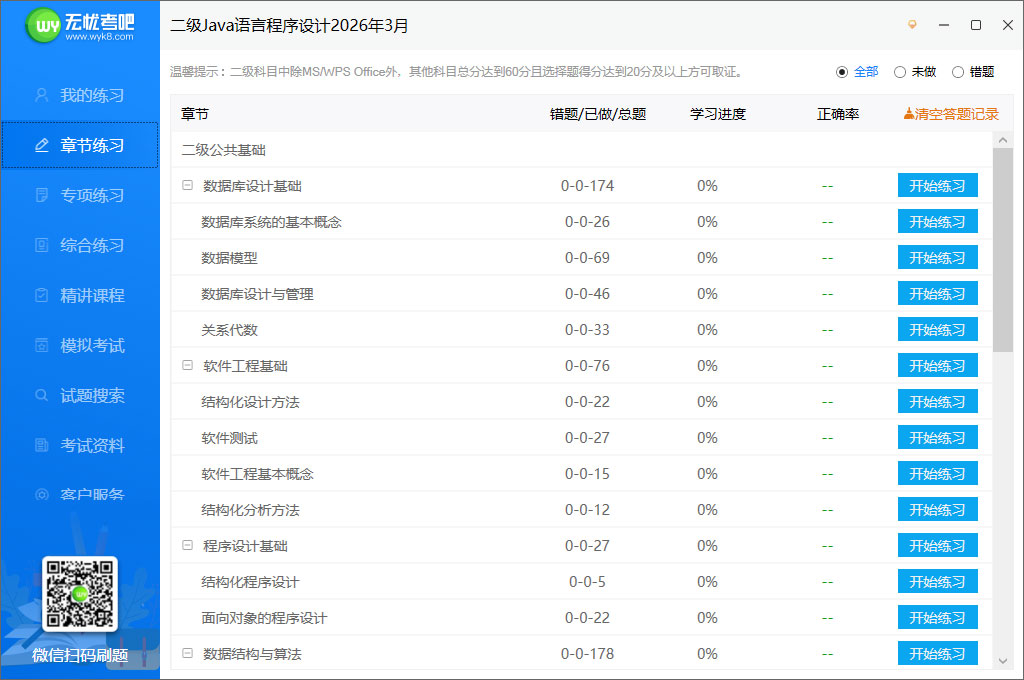The image size is (1024, 680).
Task: Open 试题搜索 to search questions
Action: pyautogui.click(x=80, y=395)
